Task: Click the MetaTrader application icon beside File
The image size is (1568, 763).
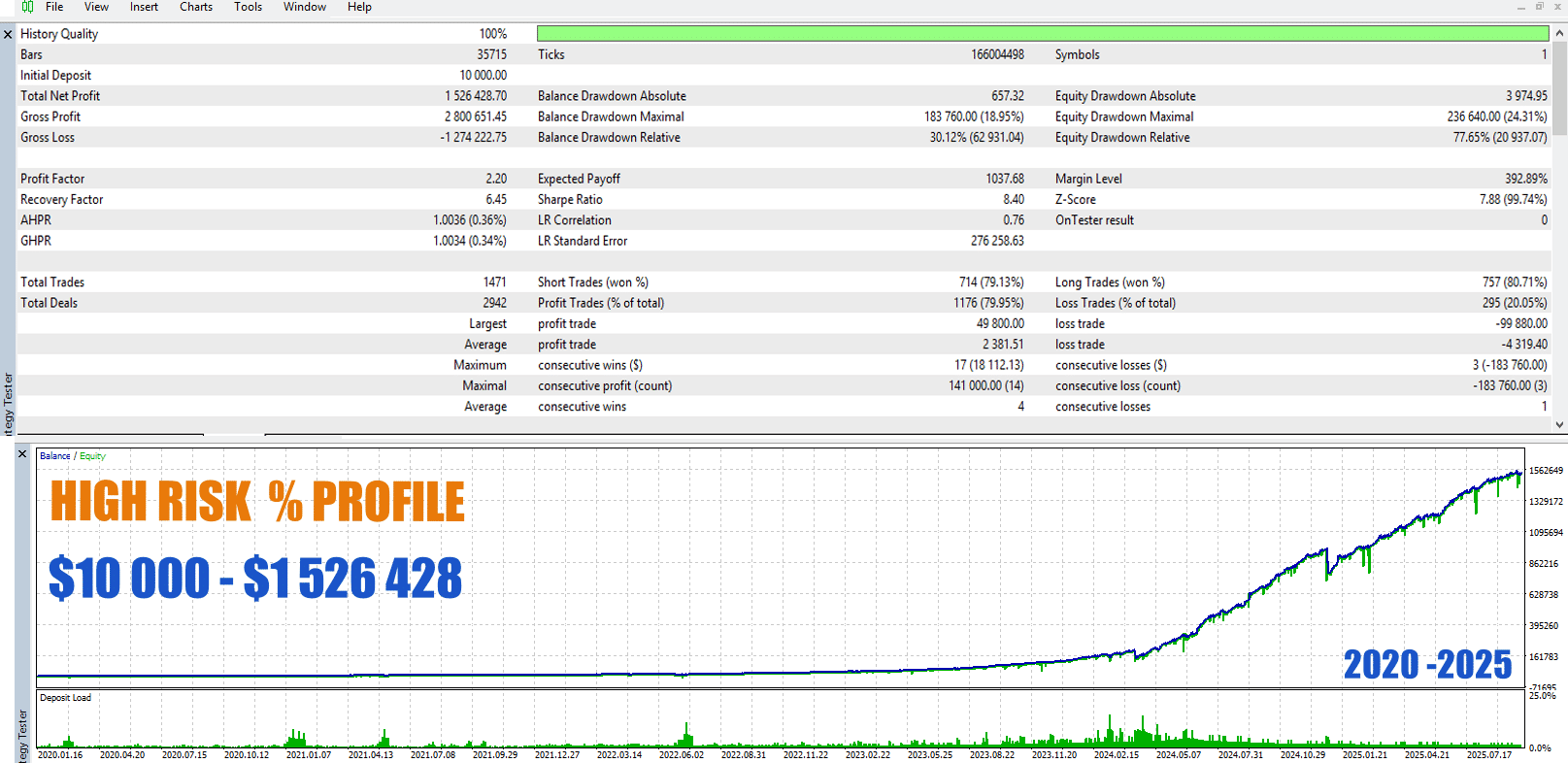Action: pyautogui.click(x=27, y=7)
